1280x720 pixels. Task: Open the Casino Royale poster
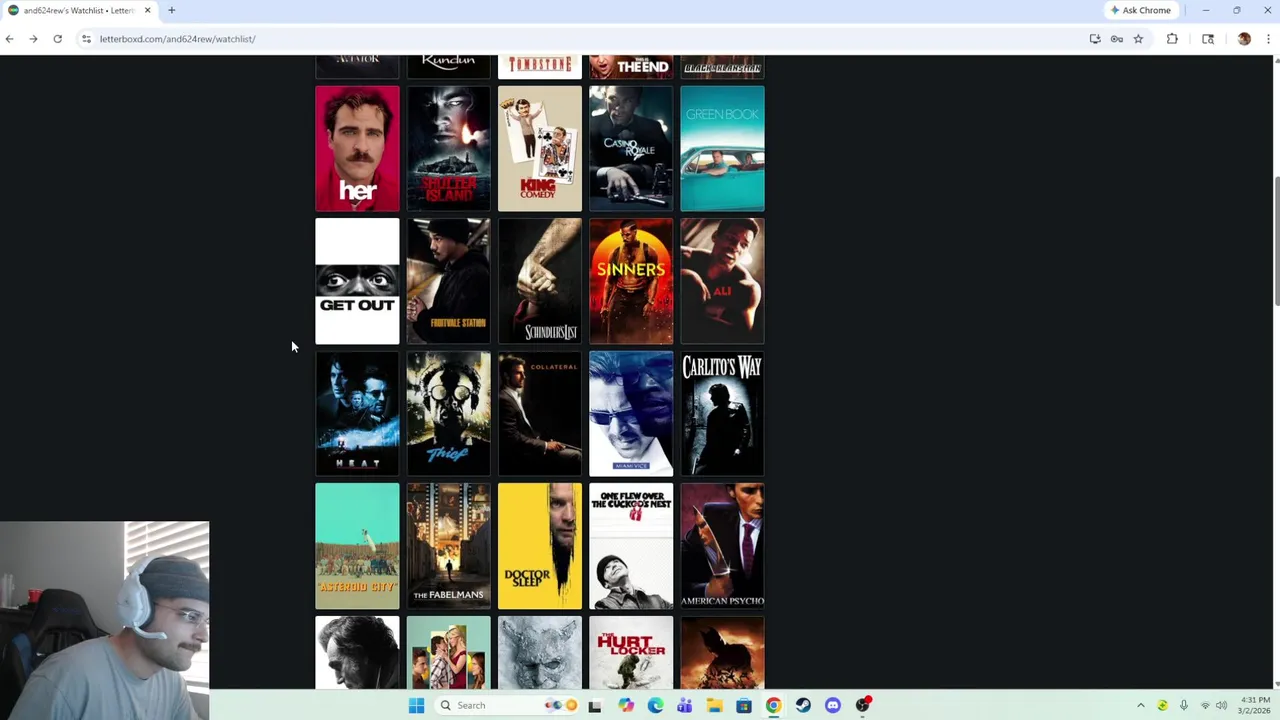pos(631,148)
